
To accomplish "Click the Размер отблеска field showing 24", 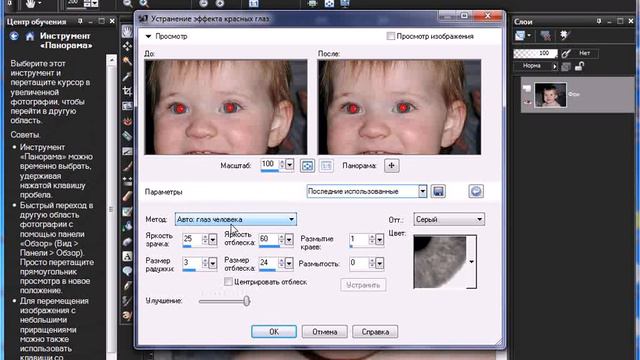I will pyautogui.click(x=268, y=264).
